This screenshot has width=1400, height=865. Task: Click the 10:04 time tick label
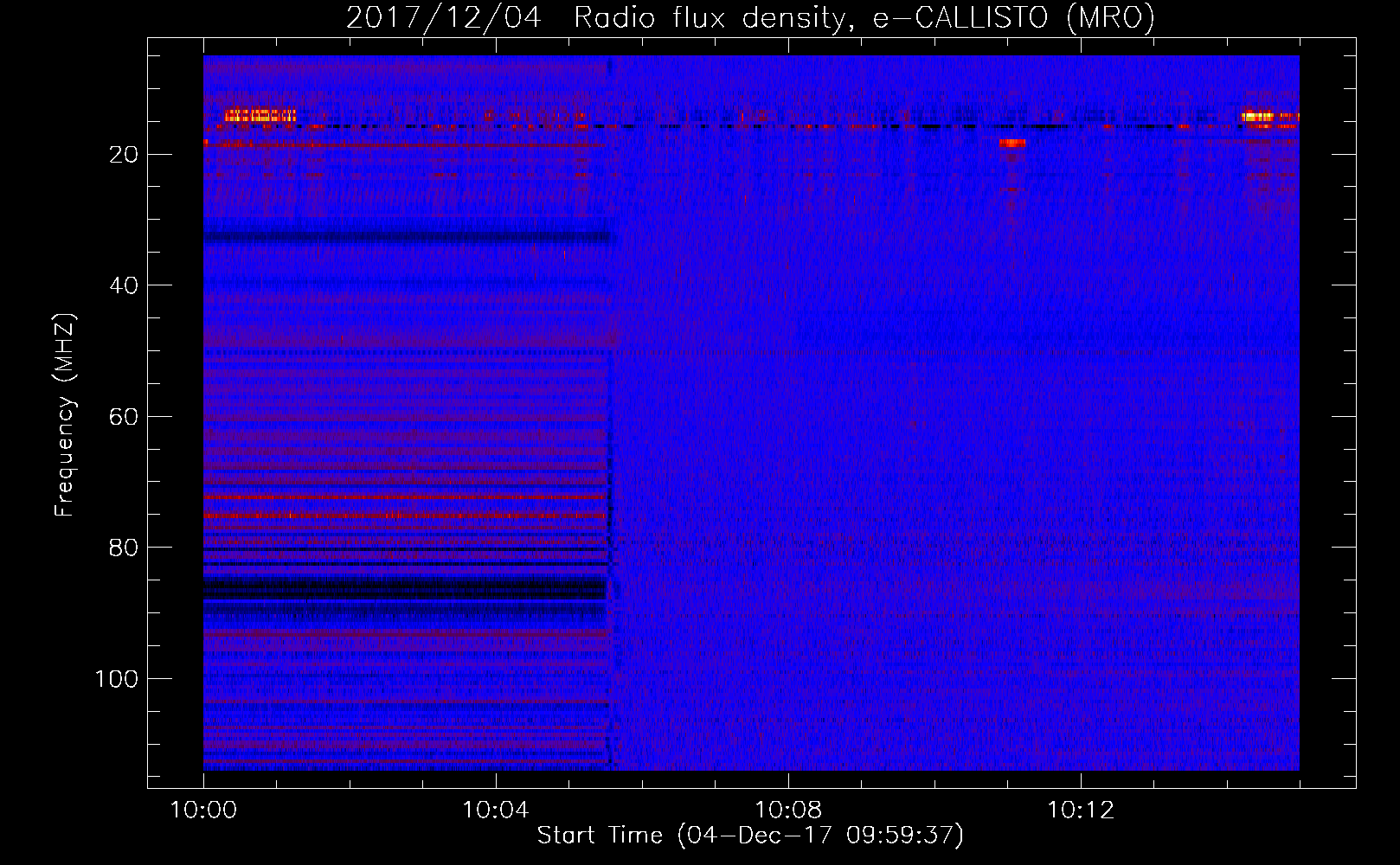coord(496,810)
